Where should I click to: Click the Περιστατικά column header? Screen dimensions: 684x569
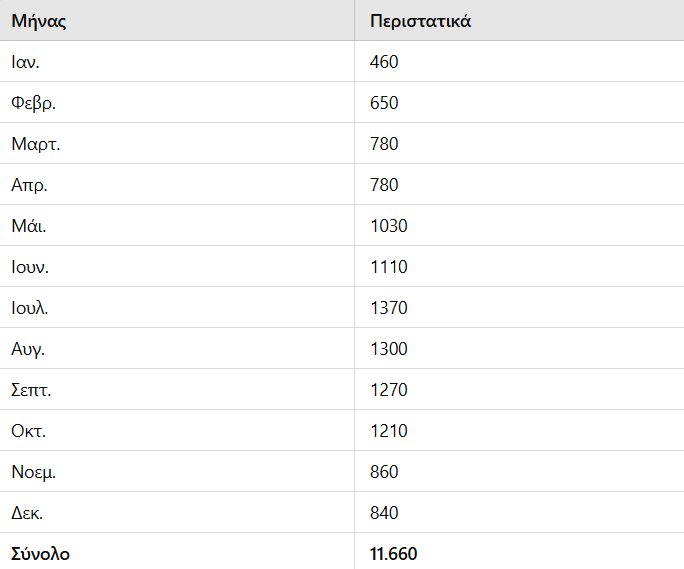pyautogui.click(x=519, y=20)
